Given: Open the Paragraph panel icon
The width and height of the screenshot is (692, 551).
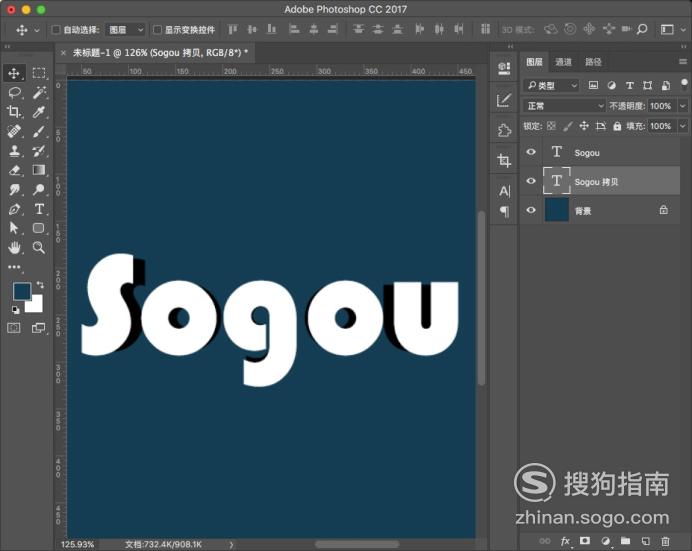Looking at the screenshot, I should 504,212.
